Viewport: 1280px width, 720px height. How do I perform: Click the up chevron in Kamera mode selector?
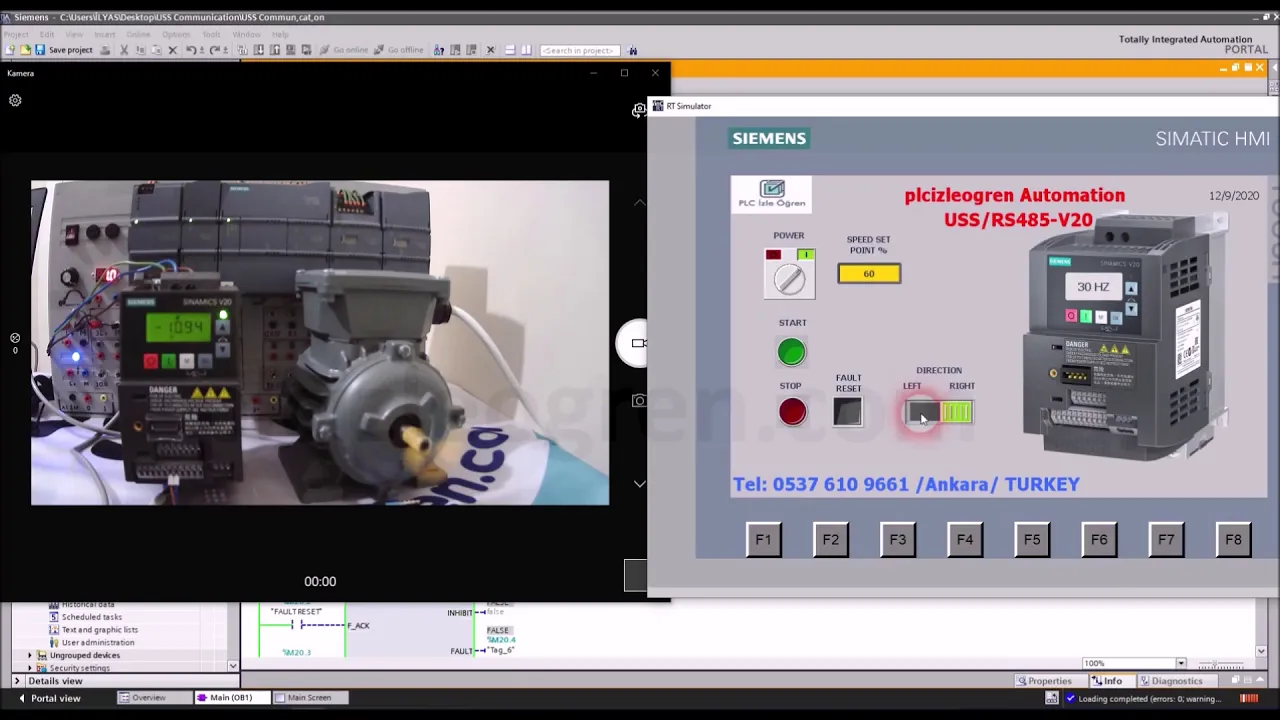click(x=639, y=203)
